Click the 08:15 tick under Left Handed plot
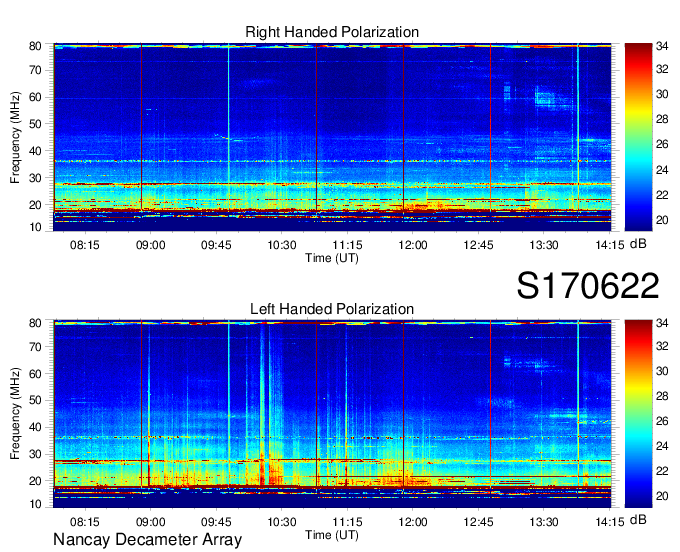680x552 pixels. point(85,522)
